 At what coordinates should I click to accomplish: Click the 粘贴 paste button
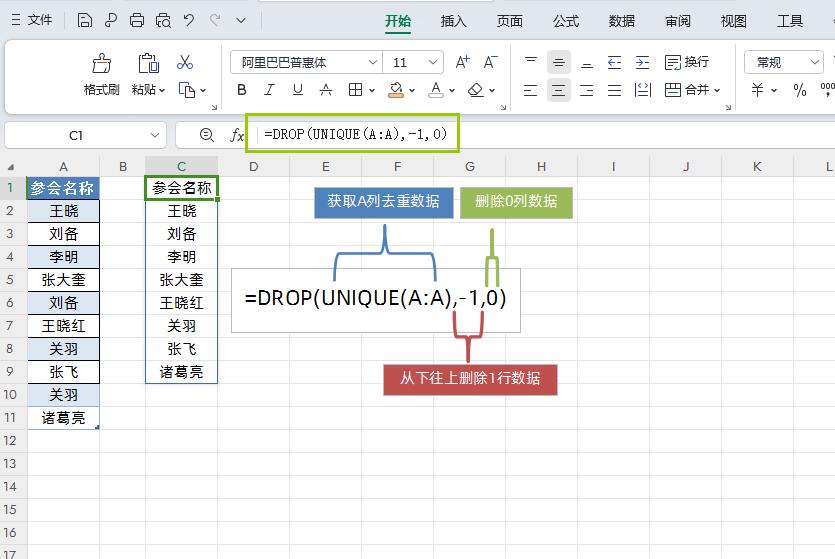pyautogui.click(x=148, y=75)
